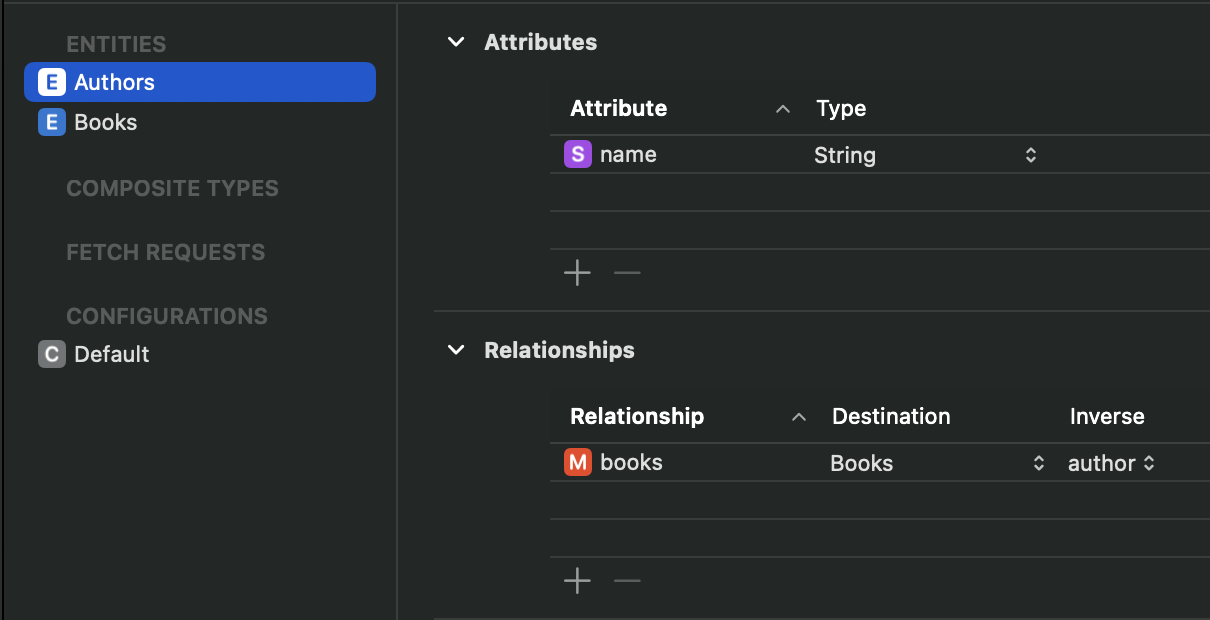Click the orange M icon for books
Viewport: 1210px width, 620px height.
tap(577, 463)
